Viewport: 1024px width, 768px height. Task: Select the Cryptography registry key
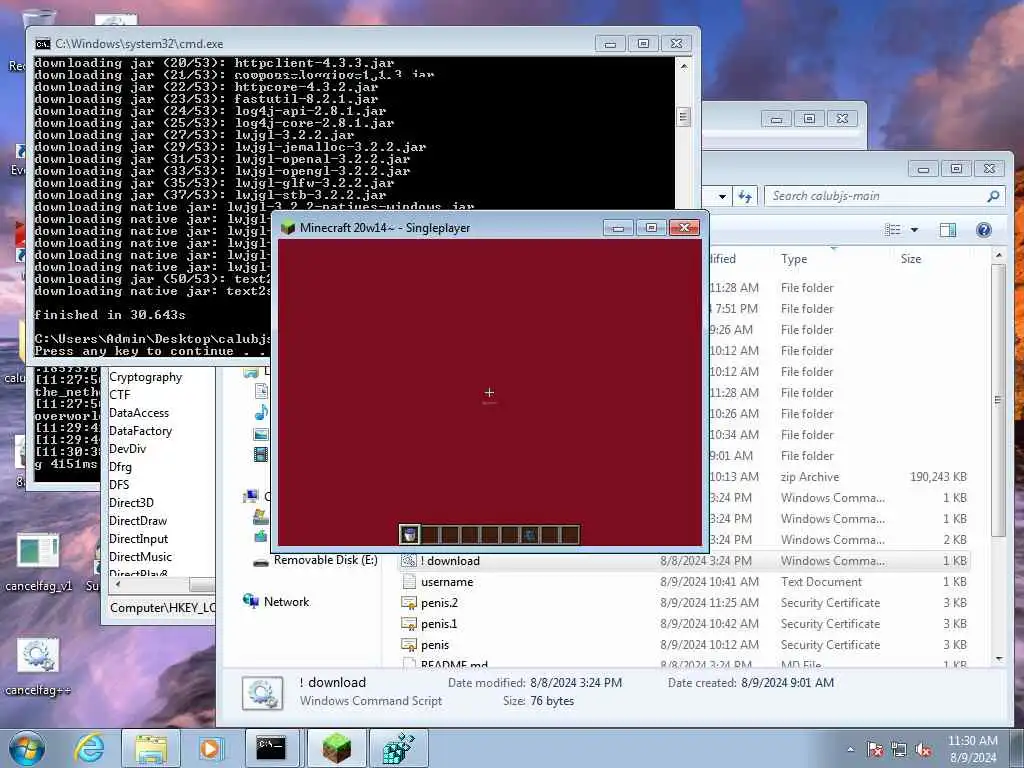pos(145,377)
